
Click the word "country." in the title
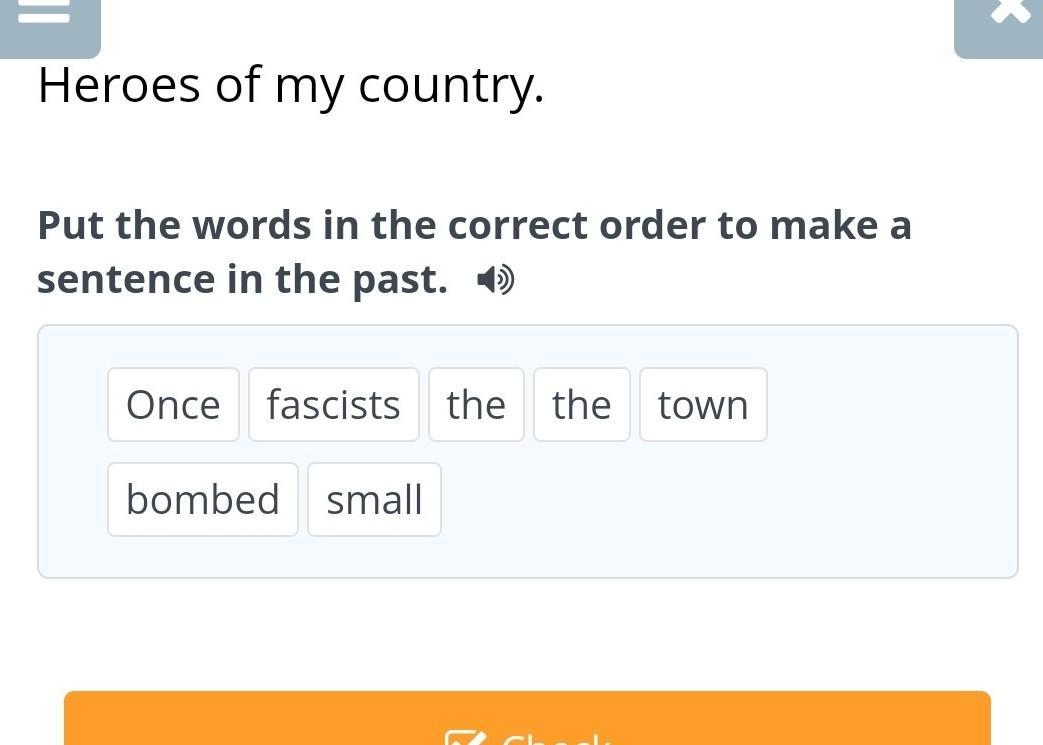click(x=451, y=87)
